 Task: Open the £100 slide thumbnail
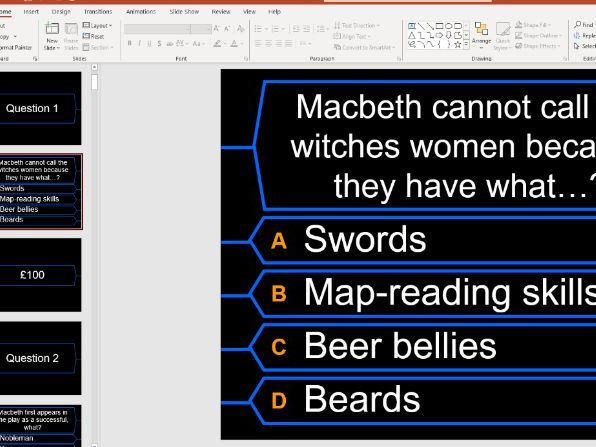(x=40, y=275)
